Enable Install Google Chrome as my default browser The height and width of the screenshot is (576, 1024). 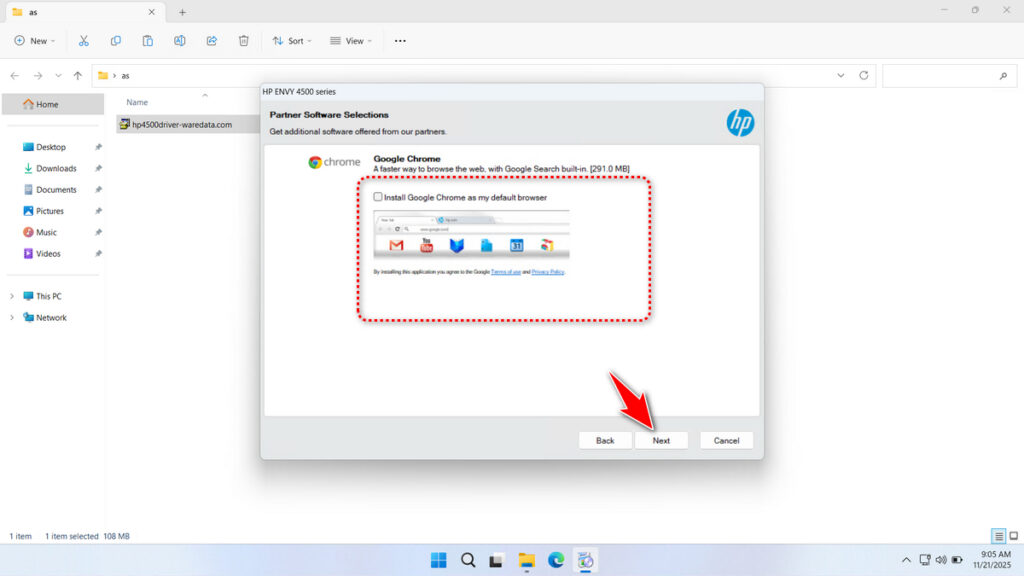point(378,197)
